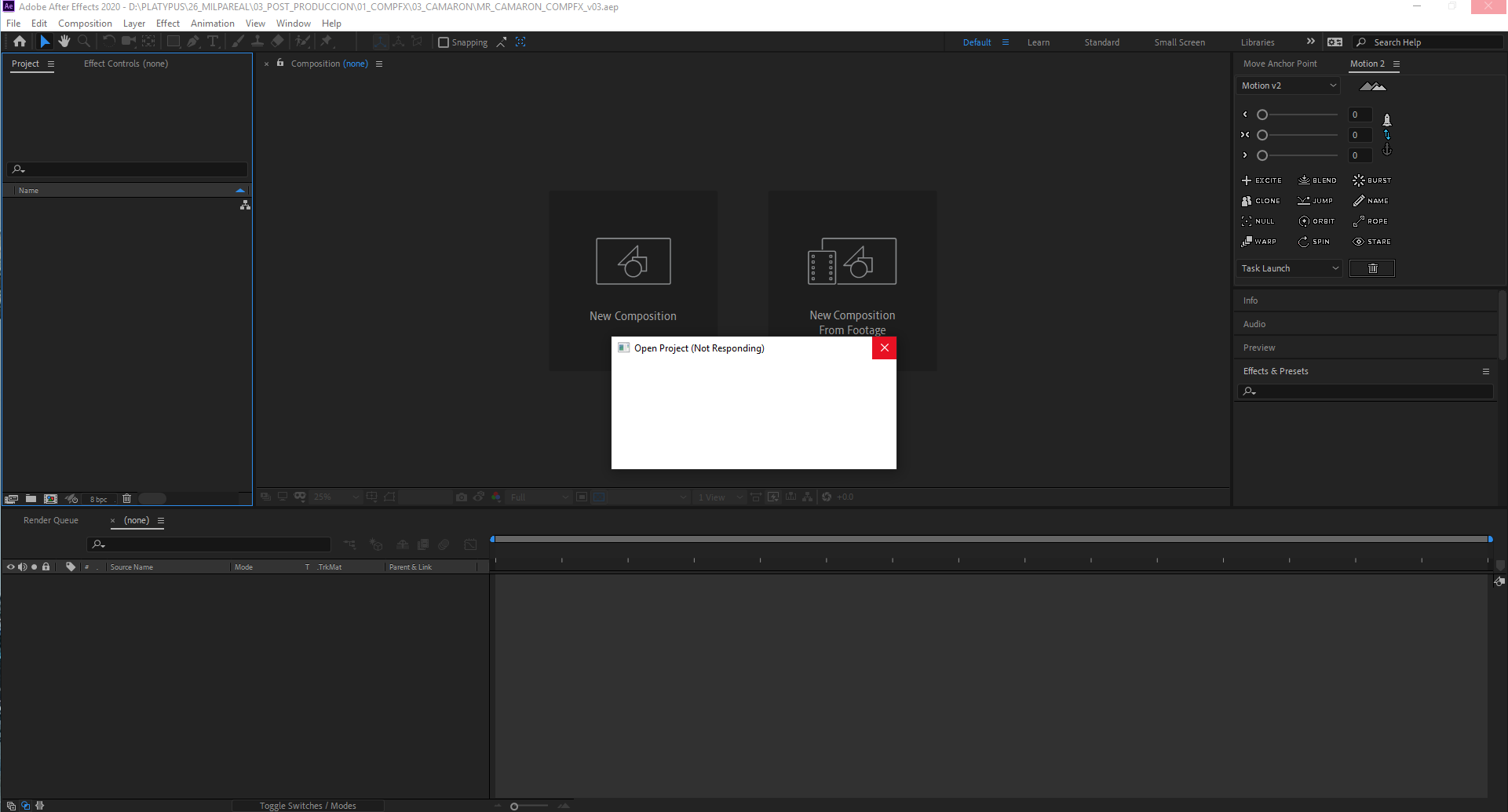Select the Hand tool in the toolbar

tap(64, 42)
